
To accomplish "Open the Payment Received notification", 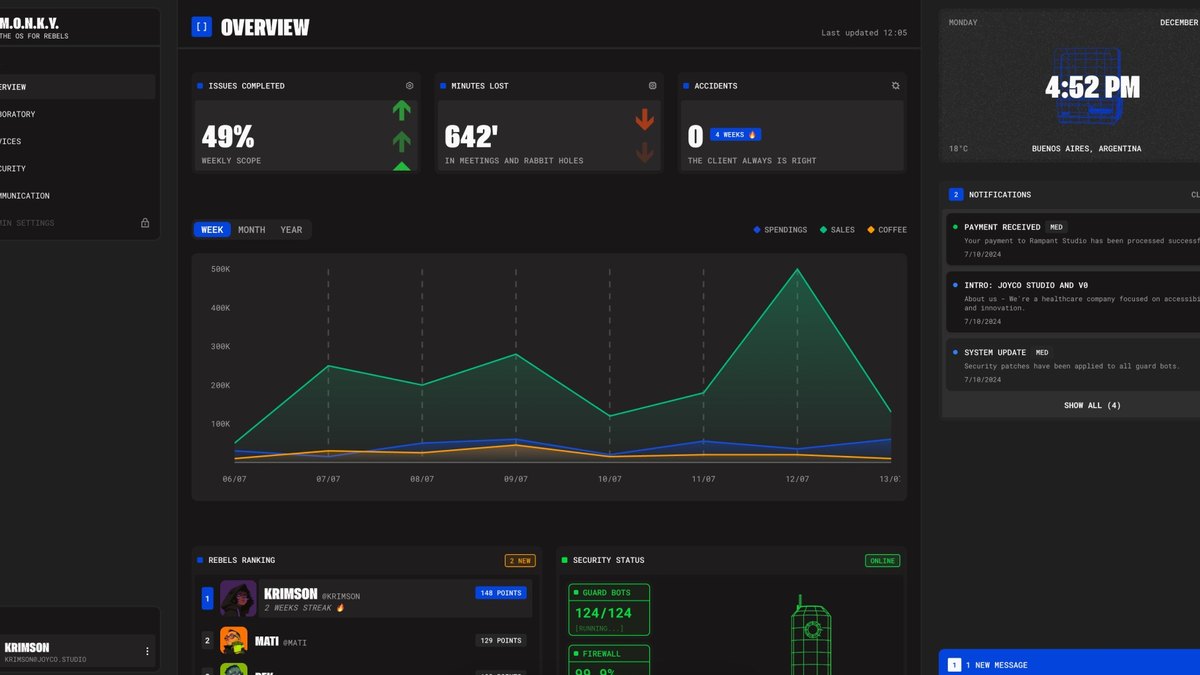I will tap(1072, 238).
